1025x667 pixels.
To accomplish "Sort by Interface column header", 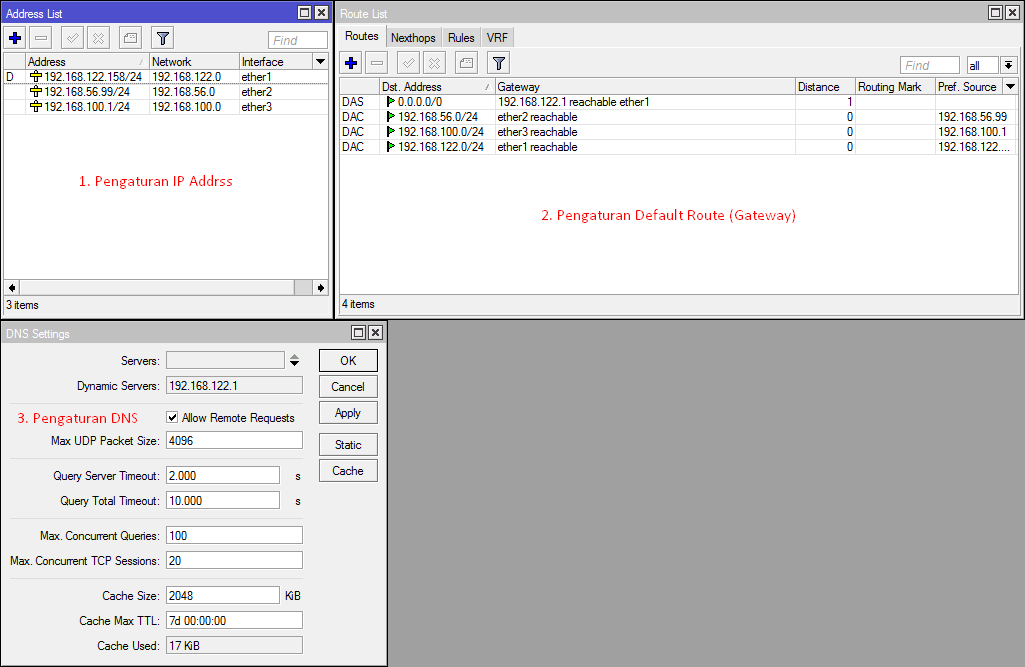I will click(x=275, y=61).
